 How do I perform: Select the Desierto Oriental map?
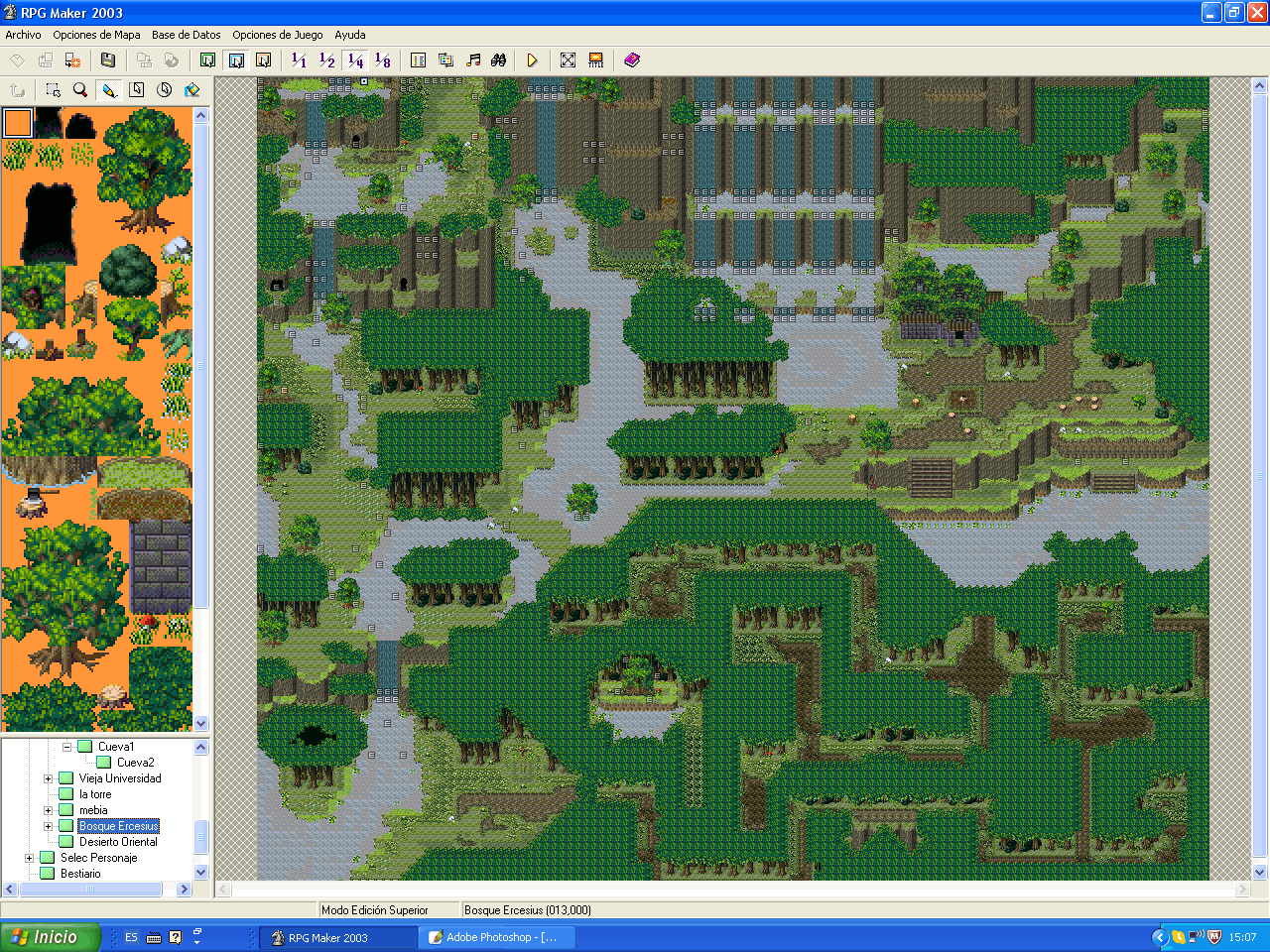point(118,842)
